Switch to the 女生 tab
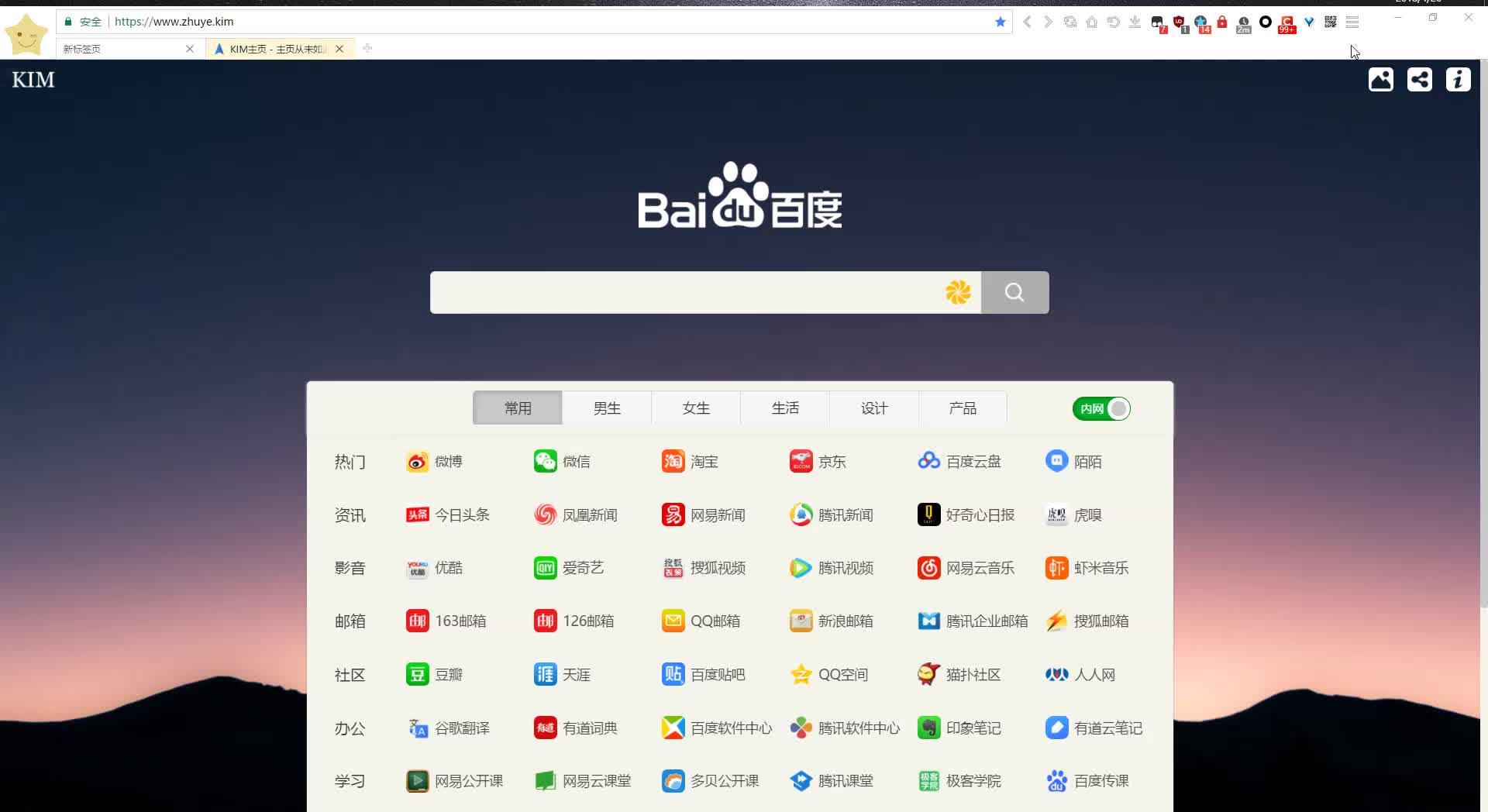 coord(696,408)
